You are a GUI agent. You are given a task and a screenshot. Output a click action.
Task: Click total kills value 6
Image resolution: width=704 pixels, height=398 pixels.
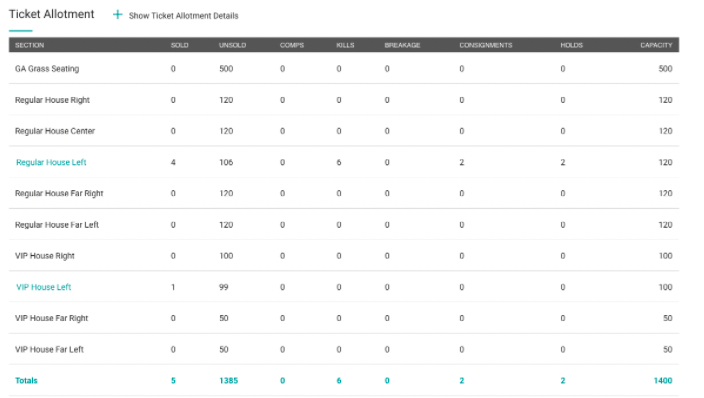339,380
